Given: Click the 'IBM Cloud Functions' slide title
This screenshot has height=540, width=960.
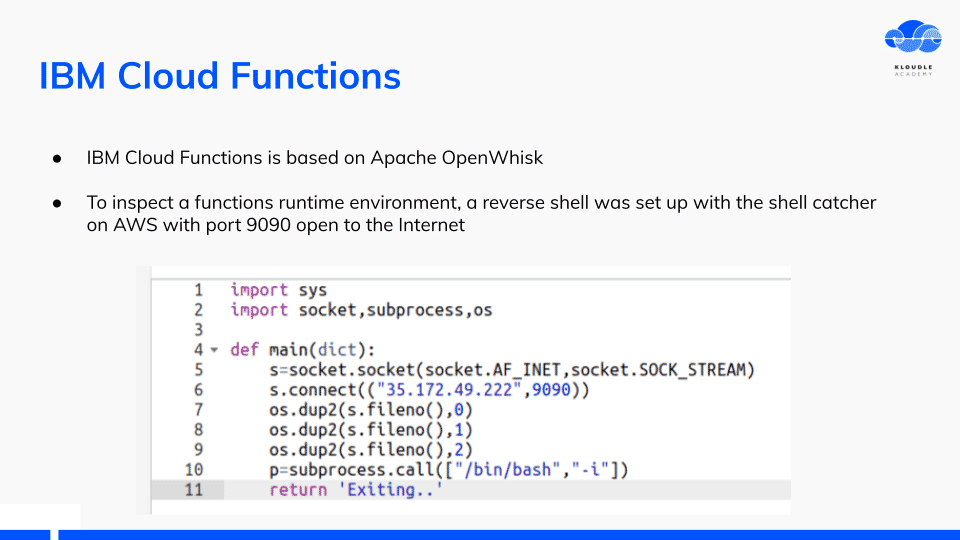Looking at the screenshot, I should pyautogui.click(x=220, y=76).
